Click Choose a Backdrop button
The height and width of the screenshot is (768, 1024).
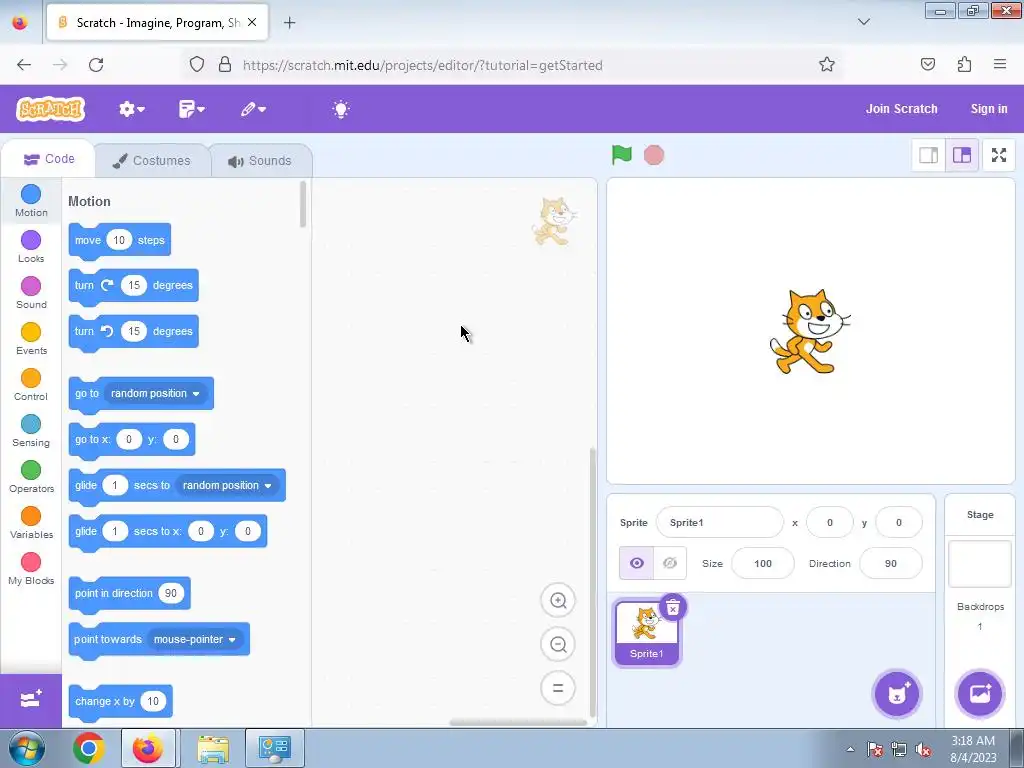pyautogui.click(x=980, y=694)
